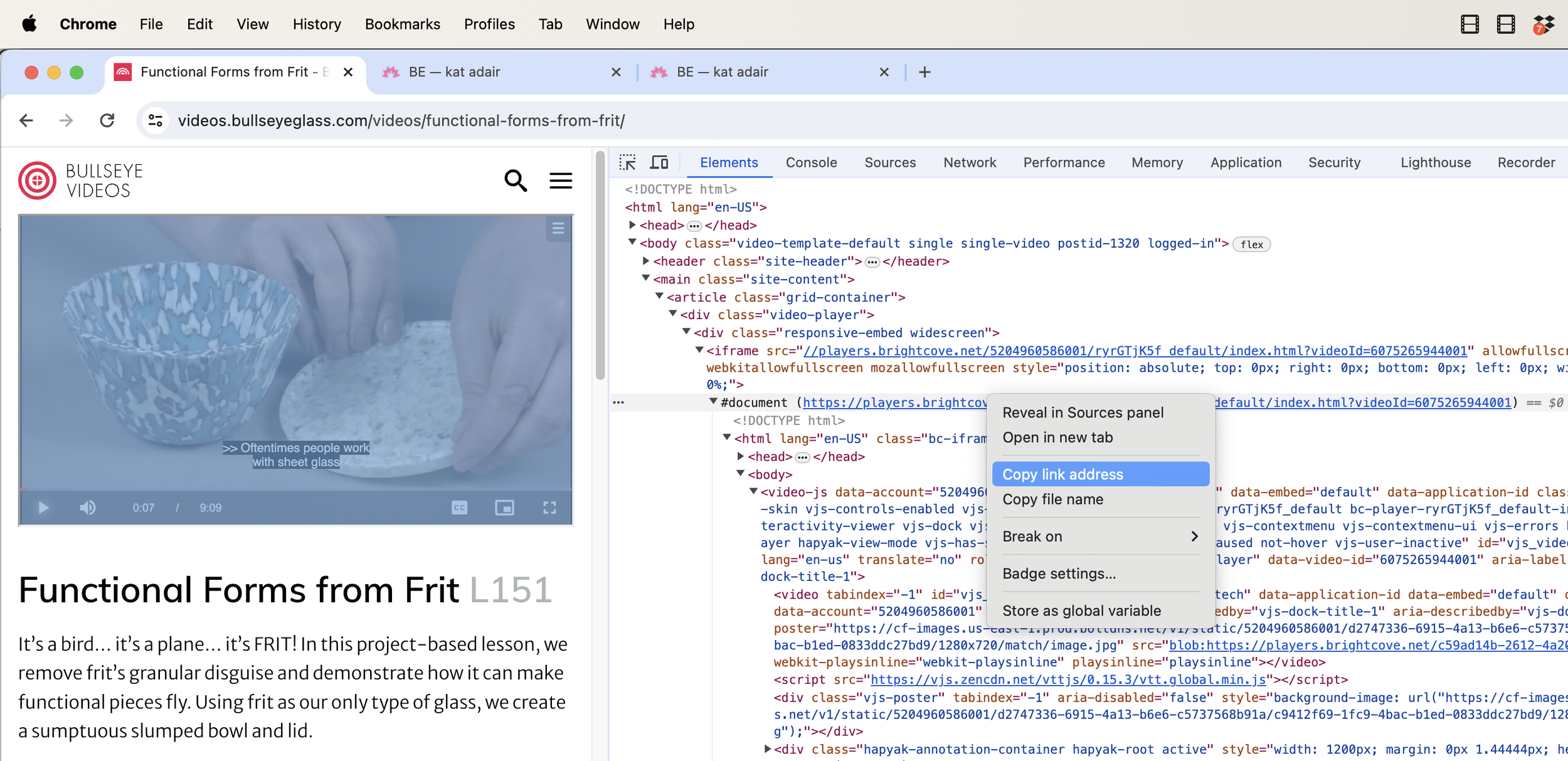Select Copy link address
Image resolution: width=1568 pixels, height=761 pixels.
1100,474
